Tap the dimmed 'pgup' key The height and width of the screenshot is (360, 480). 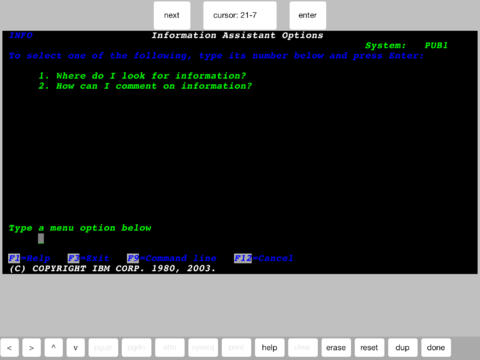tap(103, 348)
